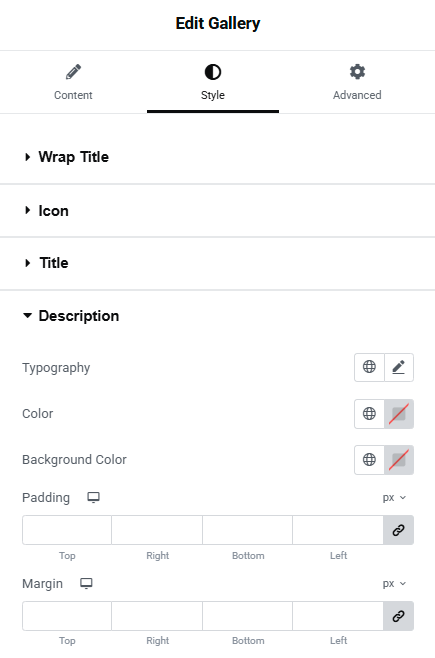Open global fonts for Typography
The height and width of the screenshot is (658, 435).
[369, 367]
